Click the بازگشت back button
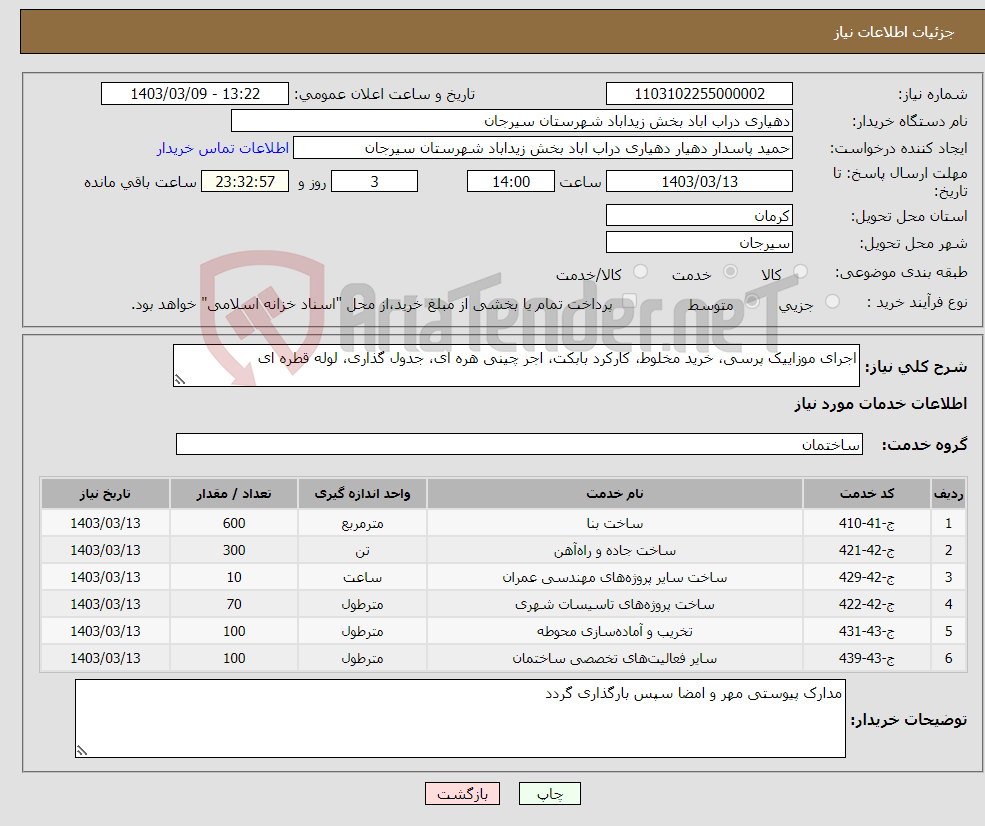985x826 pixels. pyautogui.click(x=462, y=794)
